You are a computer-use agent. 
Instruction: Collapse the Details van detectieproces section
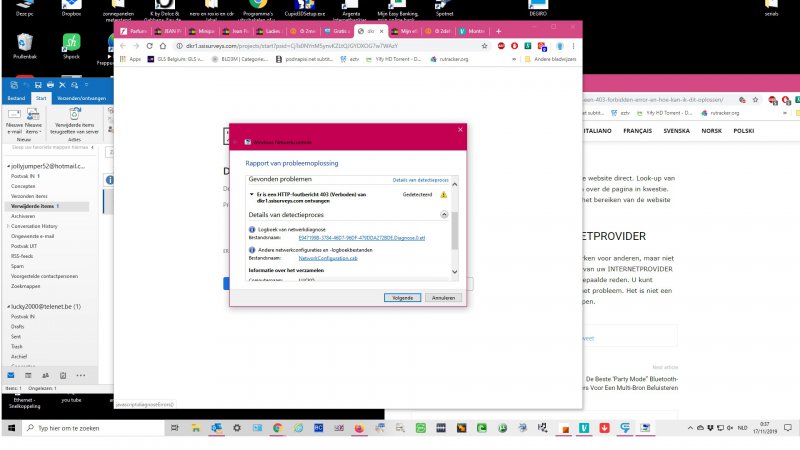[x=443, y=214]
